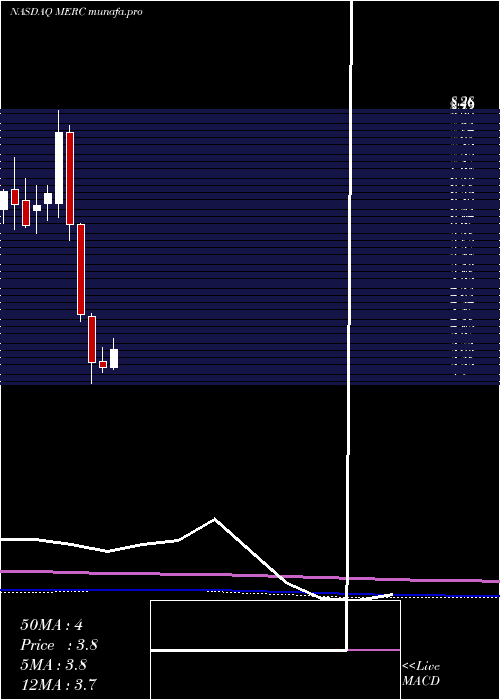Image resolution: width=500 pixels, height=700 pixels.
Task: Click the NASDAQ MERC munafa.pro title text
Action: click(x=76, y=12)
